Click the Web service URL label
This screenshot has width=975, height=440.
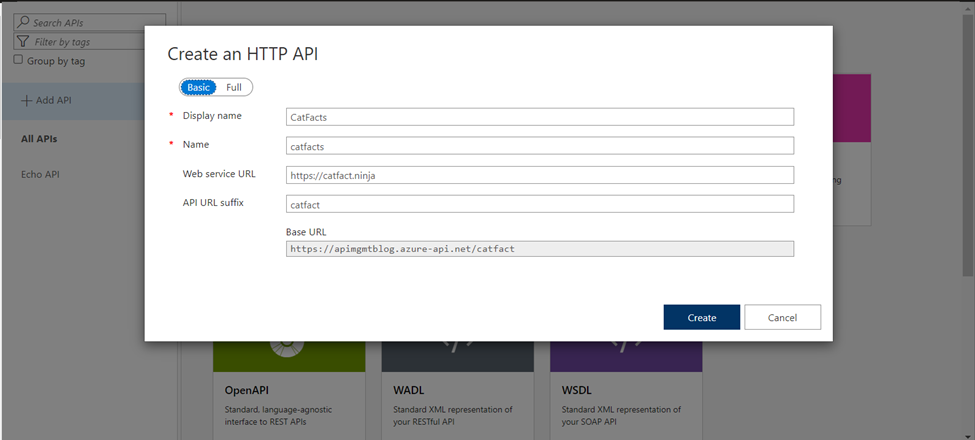(219, 174)
